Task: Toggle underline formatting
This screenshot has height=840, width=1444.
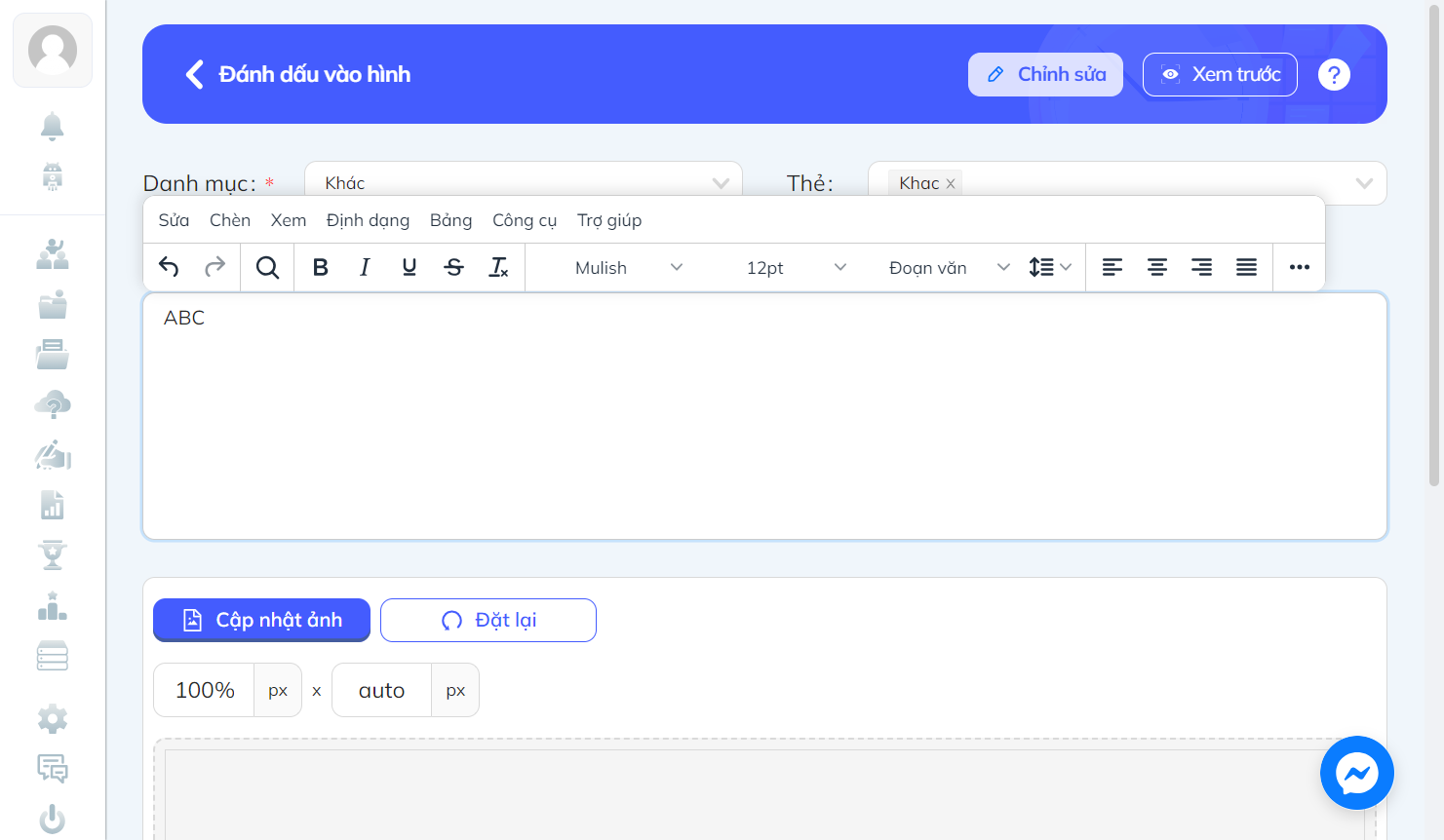Action: [410, 267]
